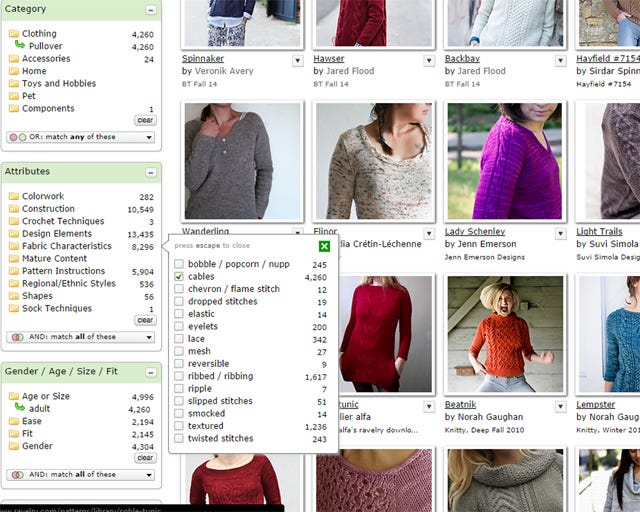Open Pattern Instructions folder icon
The height and width of the screenshot is (512, 640).
14,271
